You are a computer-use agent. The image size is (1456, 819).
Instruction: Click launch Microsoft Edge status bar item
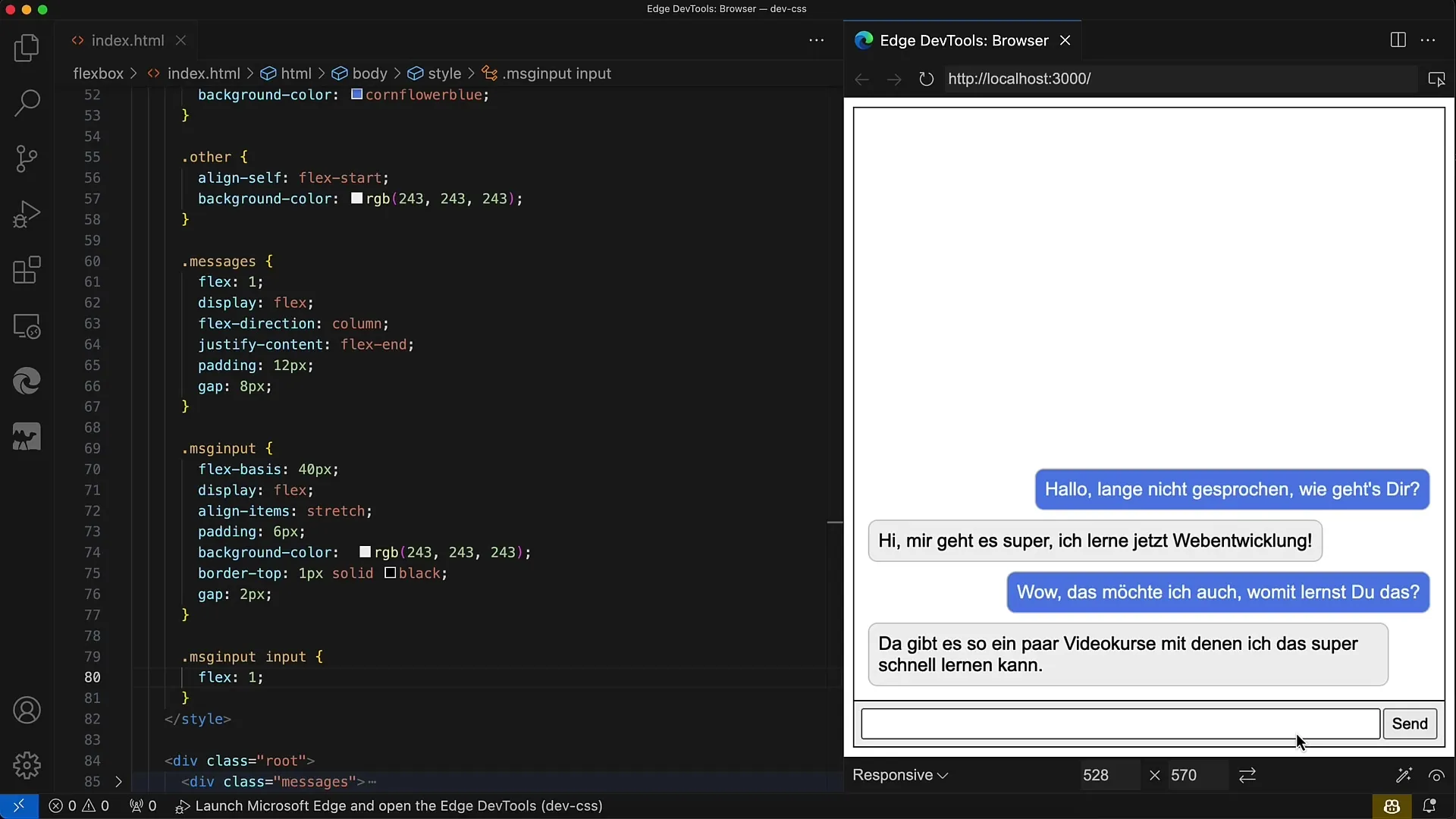[389, 806]
